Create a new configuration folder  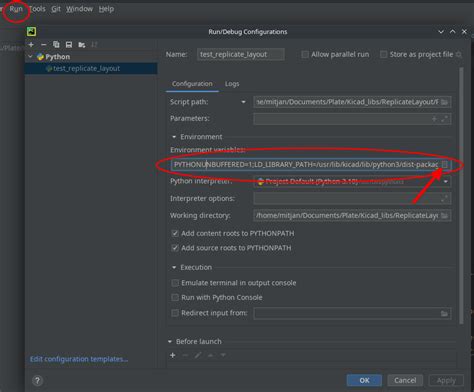[82, 44]
